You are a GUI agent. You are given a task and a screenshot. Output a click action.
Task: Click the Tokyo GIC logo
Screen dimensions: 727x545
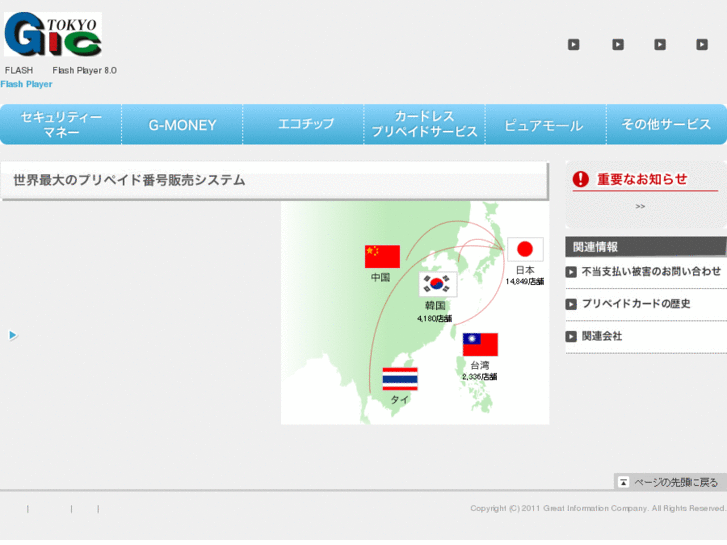coord(53,34)
